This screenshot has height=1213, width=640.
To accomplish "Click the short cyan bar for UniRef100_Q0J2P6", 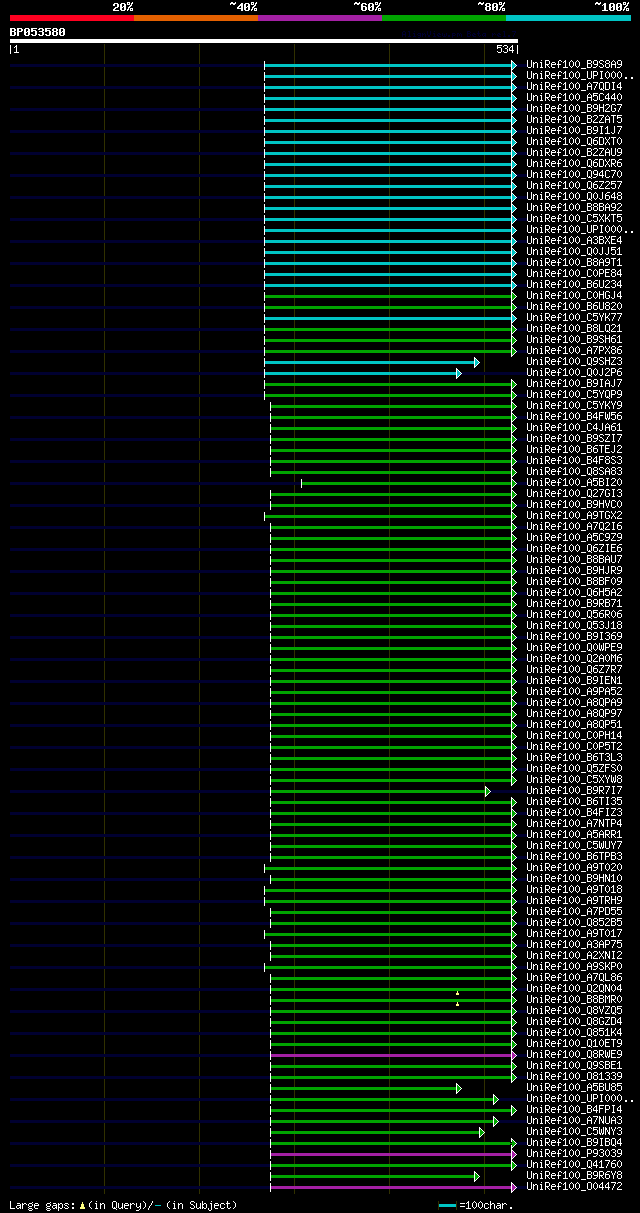I will coord(362,373).
